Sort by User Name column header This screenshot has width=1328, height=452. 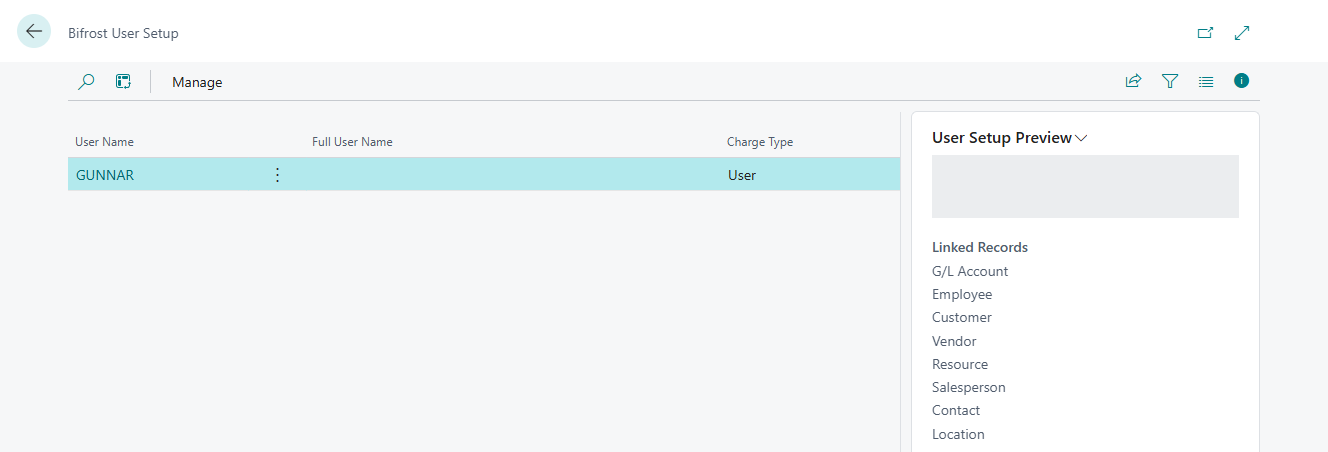(104, 142)
